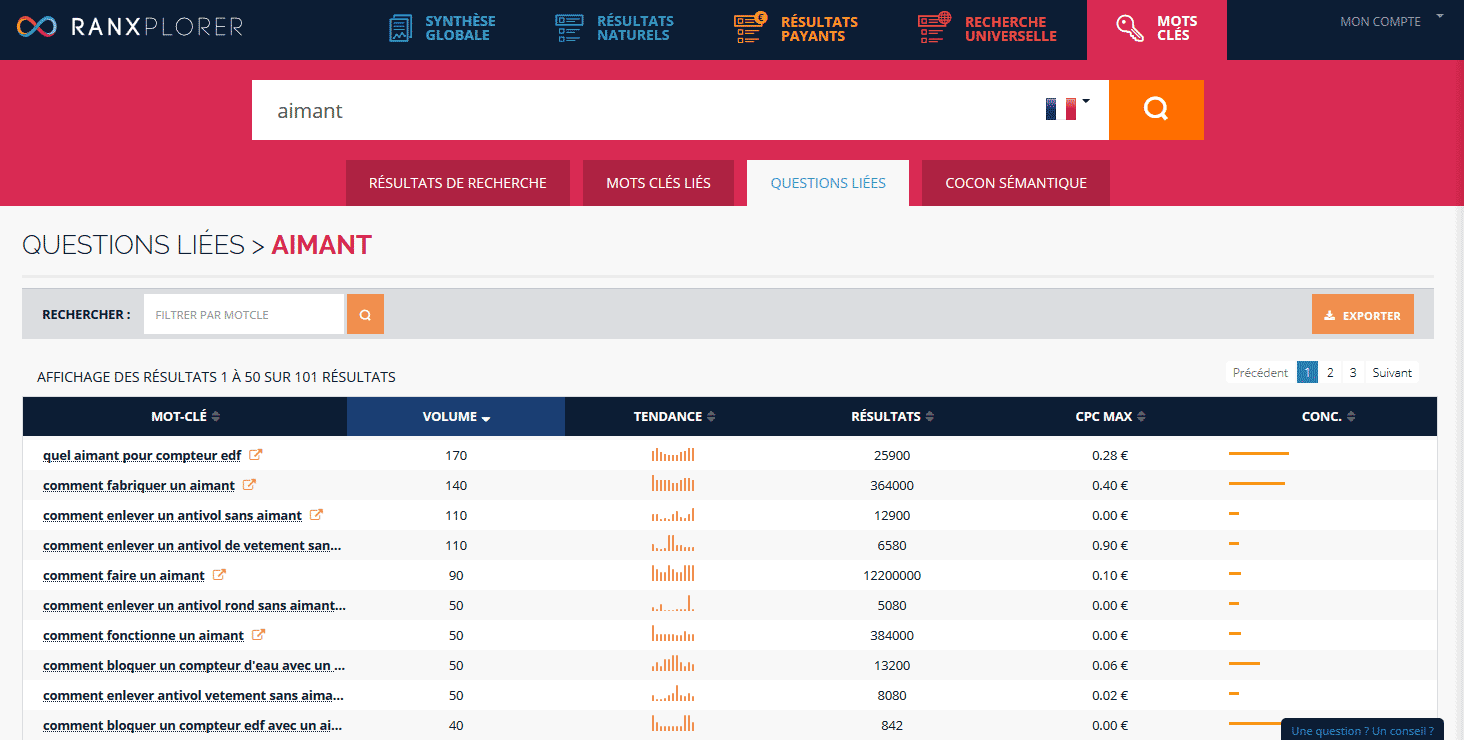Go to results page 3
The width and height of the screenshot is (1464, 740).
pos(1353,373)
